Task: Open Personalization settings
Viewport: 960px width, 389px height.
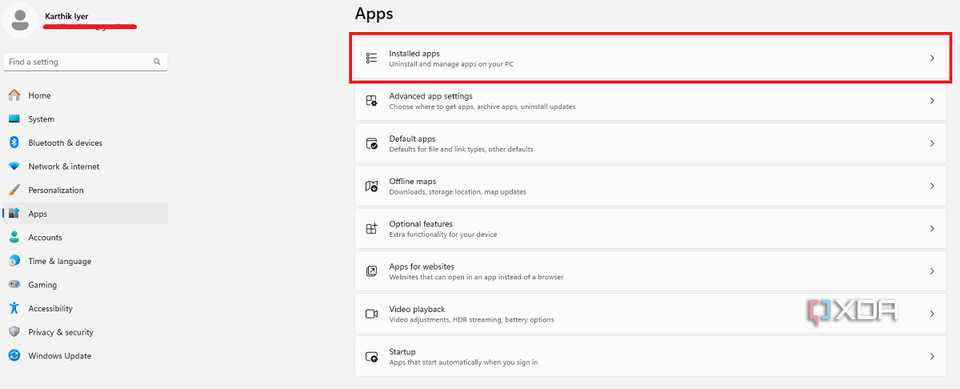Action: [85, 190]
